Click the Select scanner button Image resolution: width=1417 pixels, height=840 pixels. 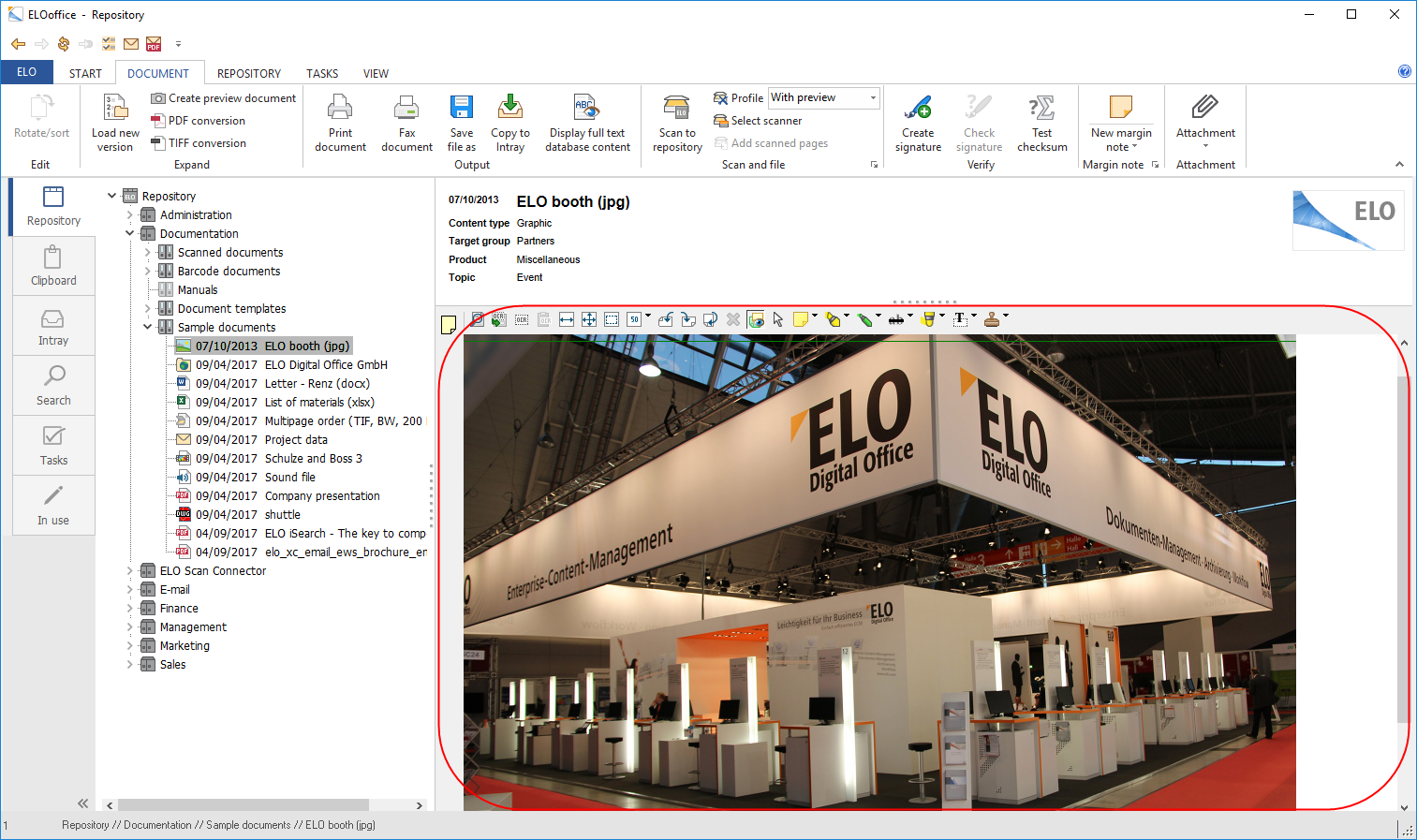click(758, 120)
